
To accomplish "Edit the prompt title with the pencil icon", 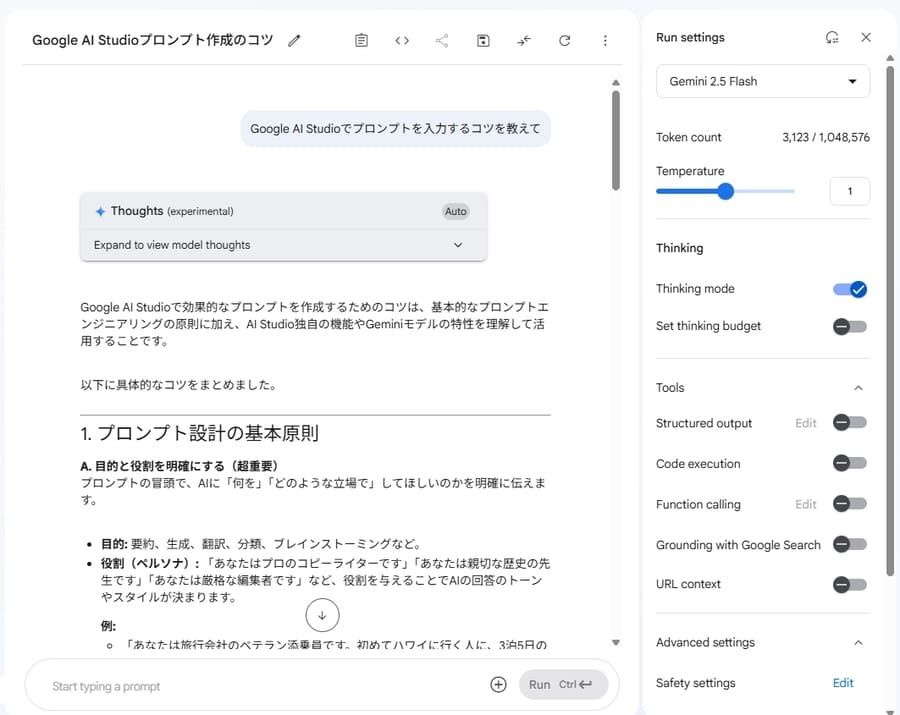I will 294,41.
